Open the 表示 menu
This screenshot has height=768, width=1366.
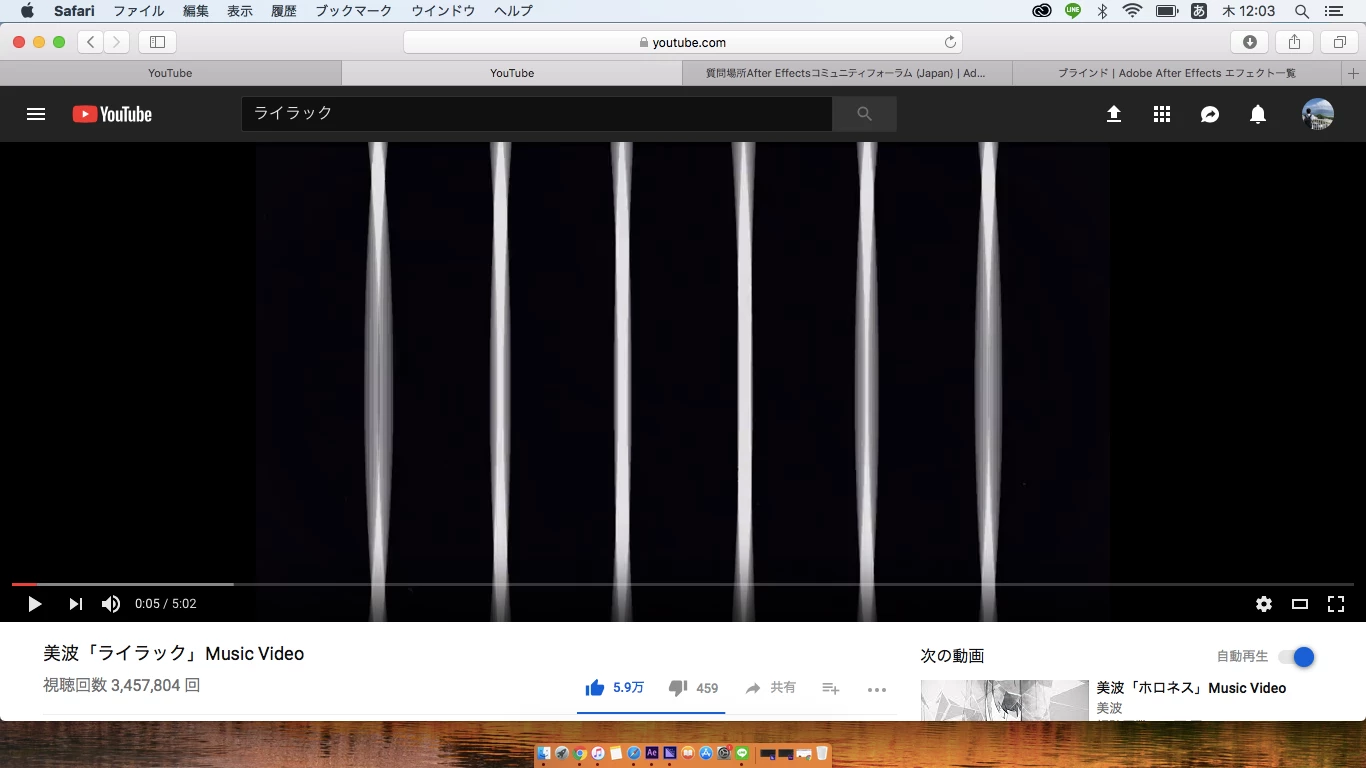pyautogui.click(x=240, y=11)
